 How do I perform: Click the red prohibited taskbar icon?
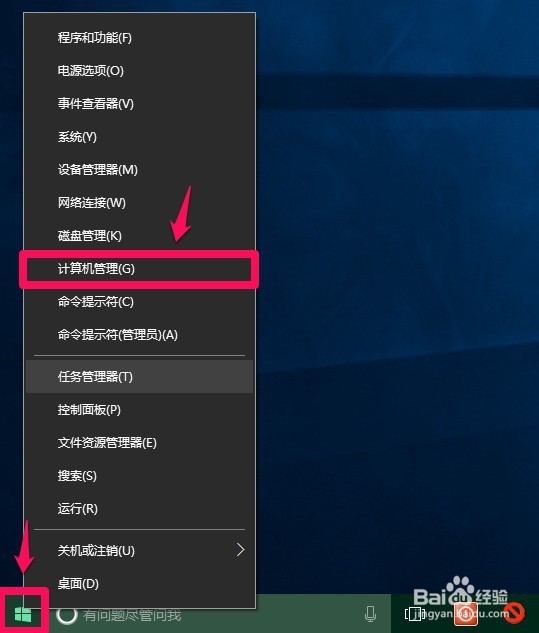coord(514,614)
